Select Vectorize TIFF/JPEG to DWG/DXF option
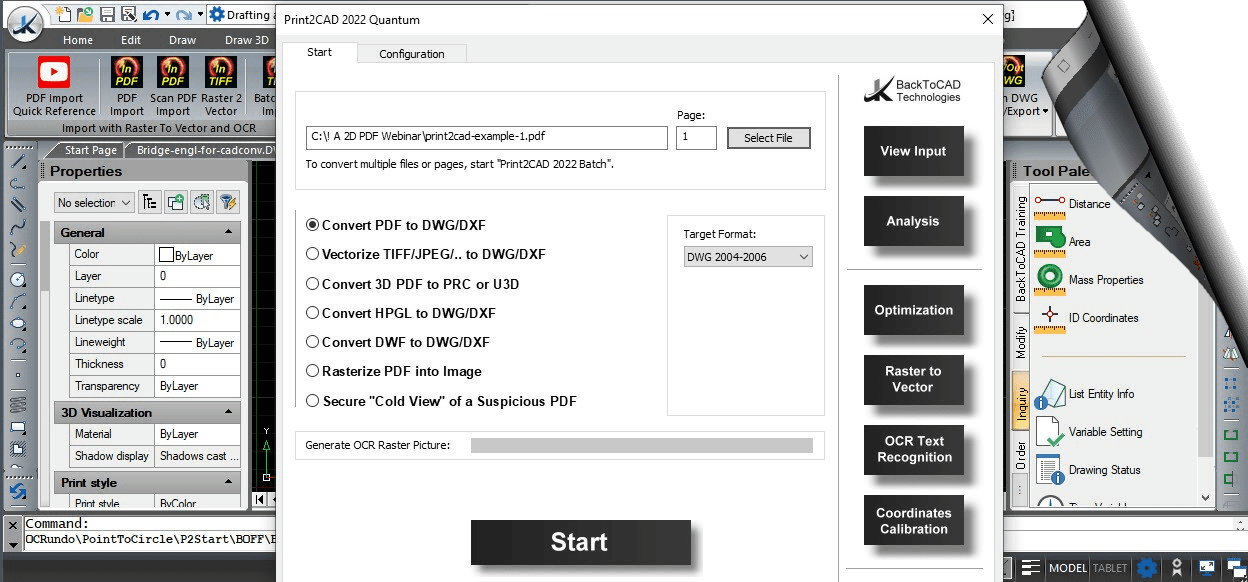The width and height of the screenshot is (1248, 582). pos(426,254)
